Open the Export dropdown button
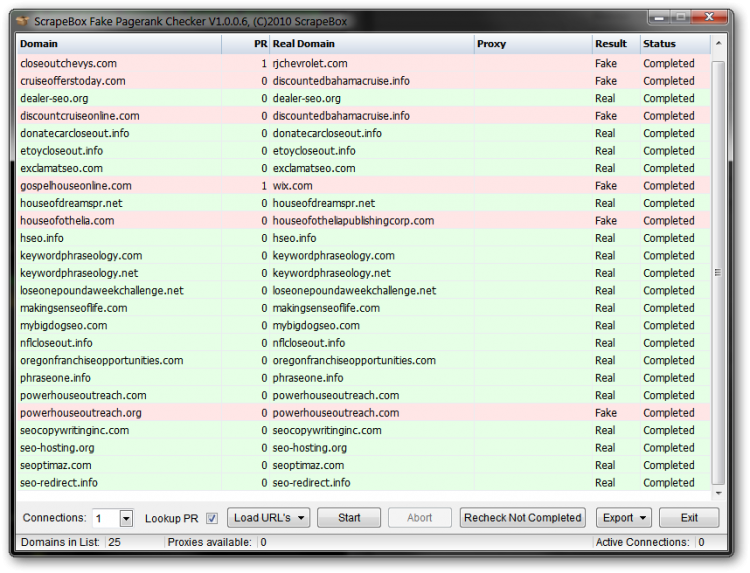750x573 pixels. 624,518
